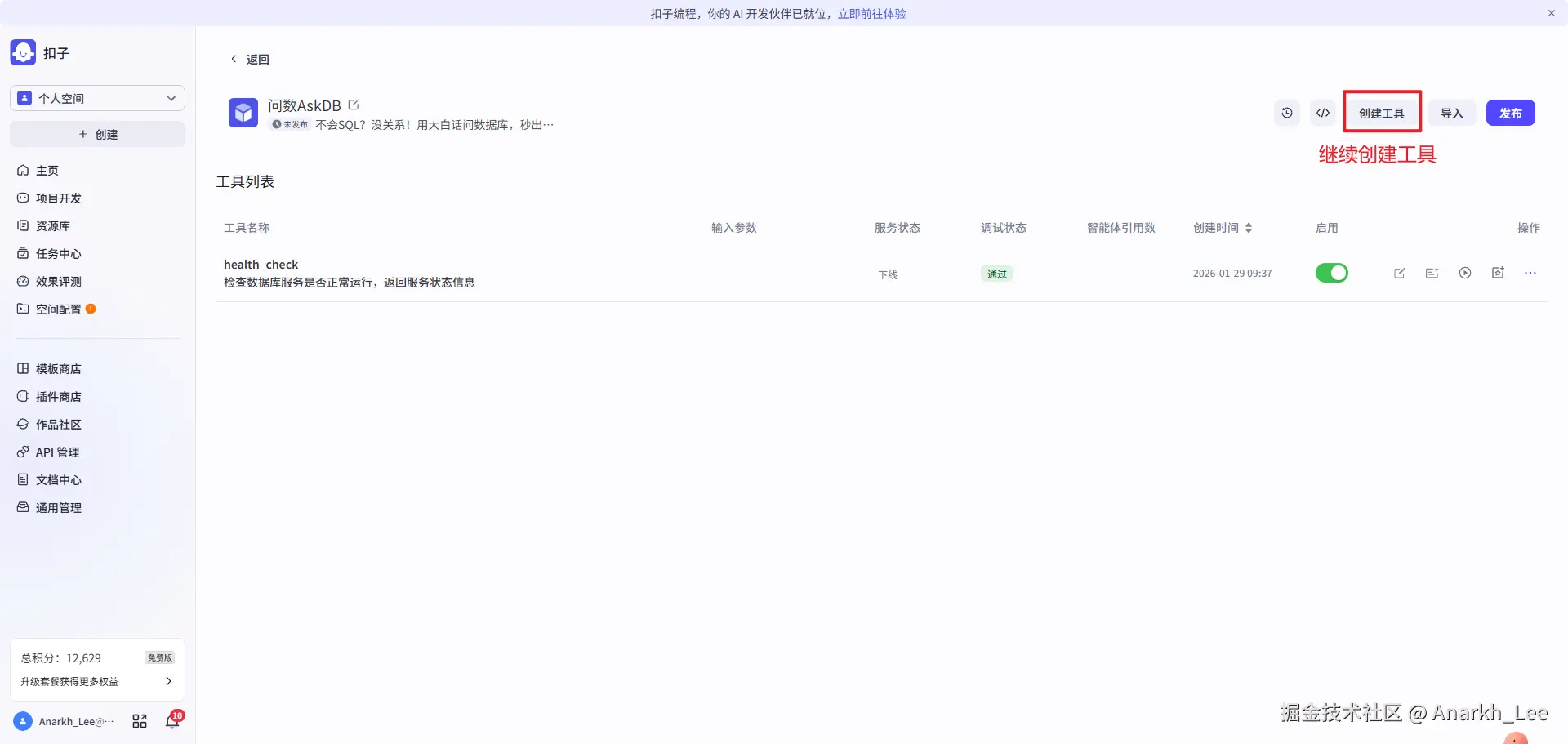Click the apps grid icon beside account

click(140, 721)
